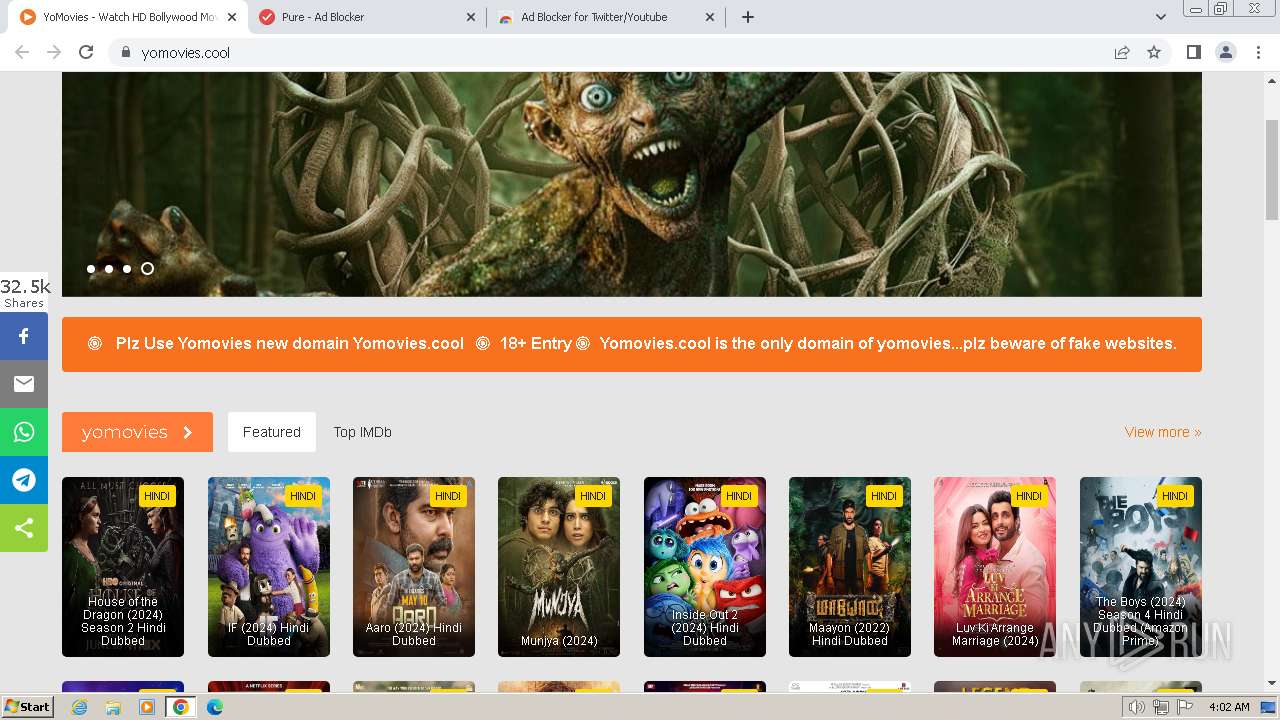Switch to Ad Blocker for Twitter/Youtube tab
The height and width of the screenshot is (720, 1280).
click(607, 17)
